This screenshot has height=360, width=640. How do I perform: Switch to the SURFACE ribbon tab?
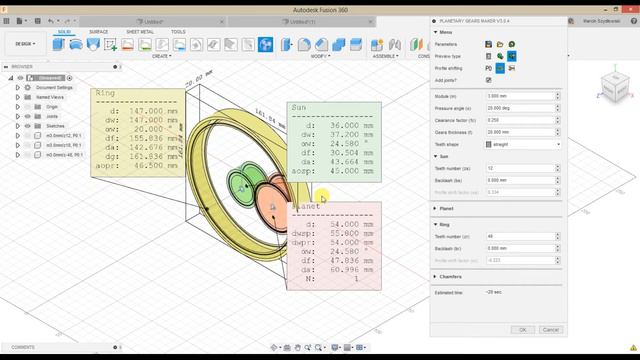[99, 32]
